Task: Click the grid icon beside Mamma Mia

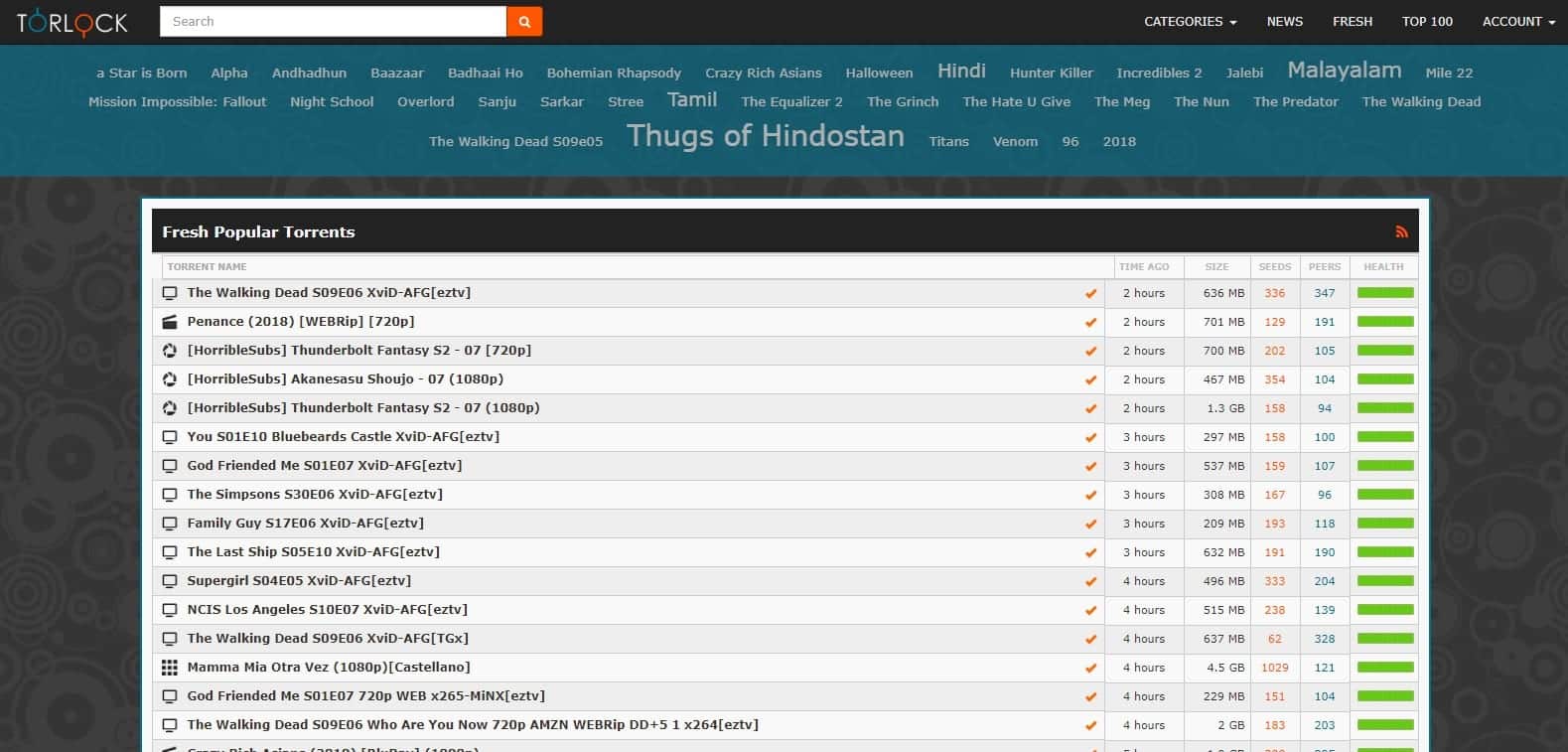Action: [x=170, y=668]
